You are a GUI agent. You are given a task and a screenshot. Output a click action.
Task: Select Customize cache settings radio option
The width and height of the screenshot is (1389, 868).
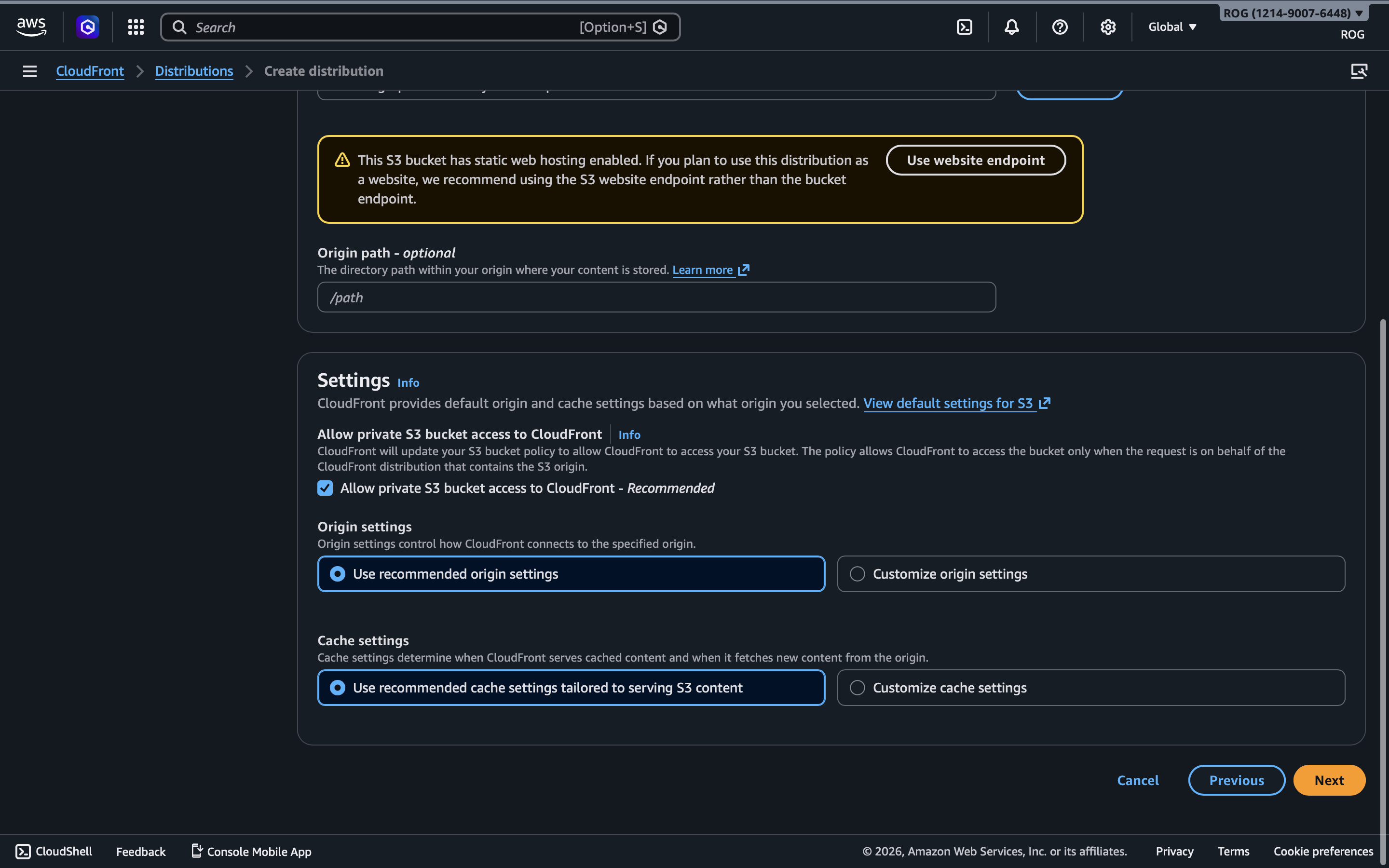pyautogui.click(x=858, y=688)
